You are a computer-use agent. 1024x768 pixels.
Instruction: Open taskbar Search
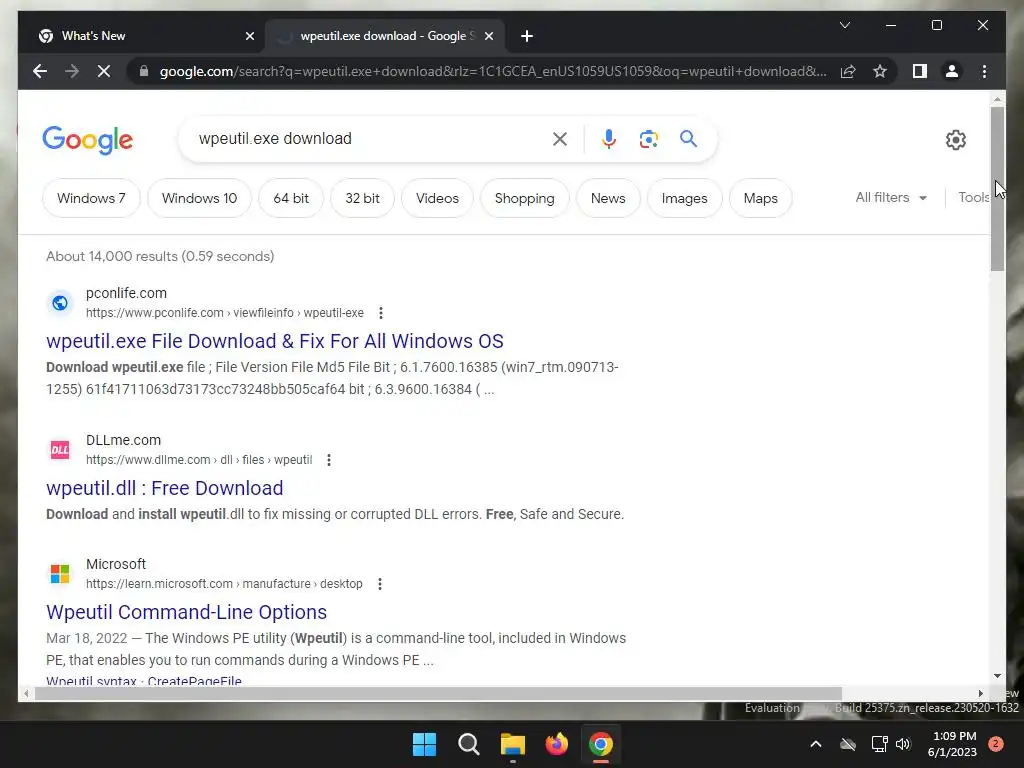[468, 744]
